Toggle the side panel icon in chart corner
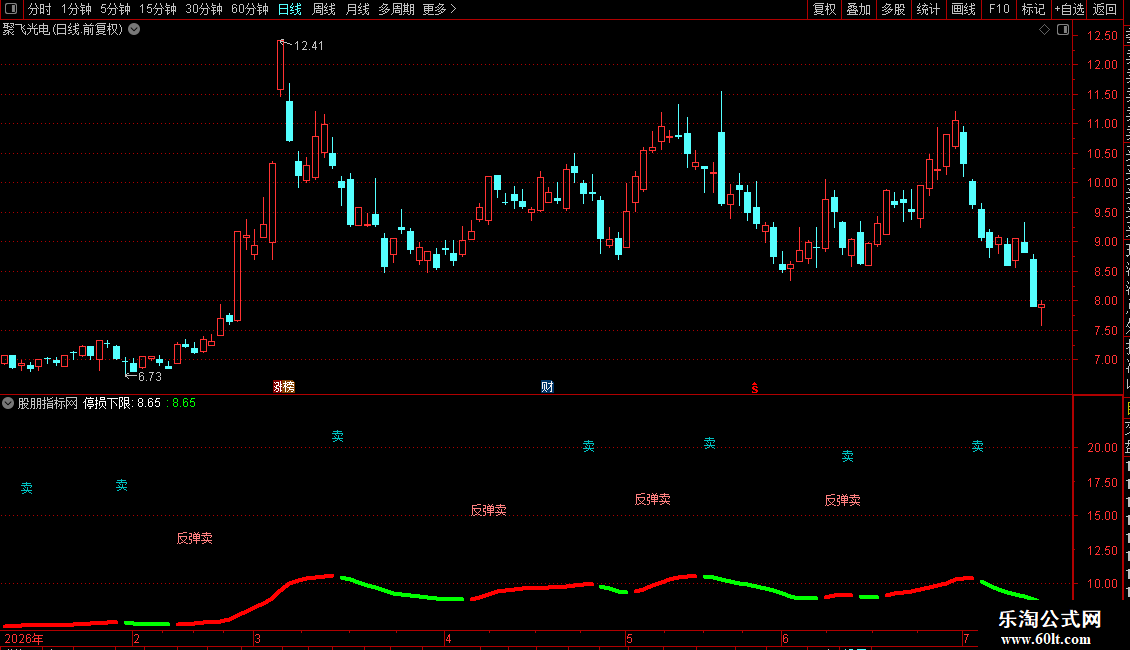This screenshot has height=650, width=1130. (1063, 30)
